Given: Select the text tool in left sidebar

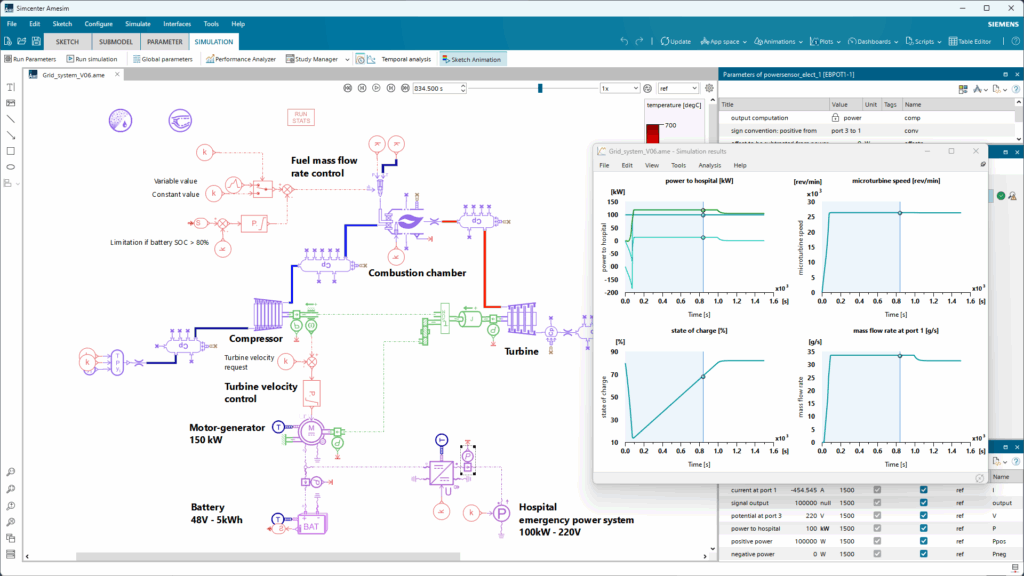Looking at the screenshot, I should click(x=11, y=87).
